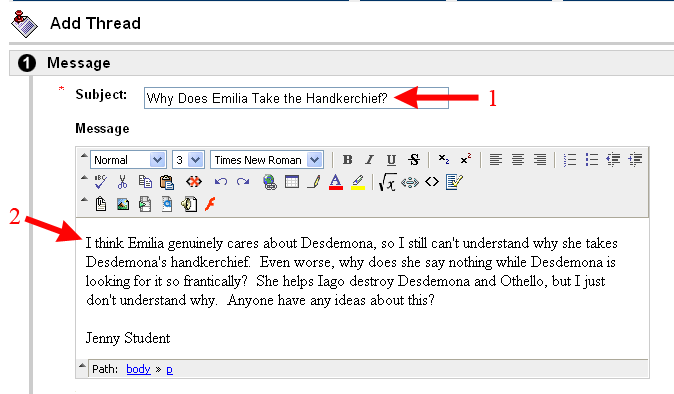Choose the yellow highlight color
Image resolution: width=674 pixels, height=394 pixels.
click(x=358, y=182)
